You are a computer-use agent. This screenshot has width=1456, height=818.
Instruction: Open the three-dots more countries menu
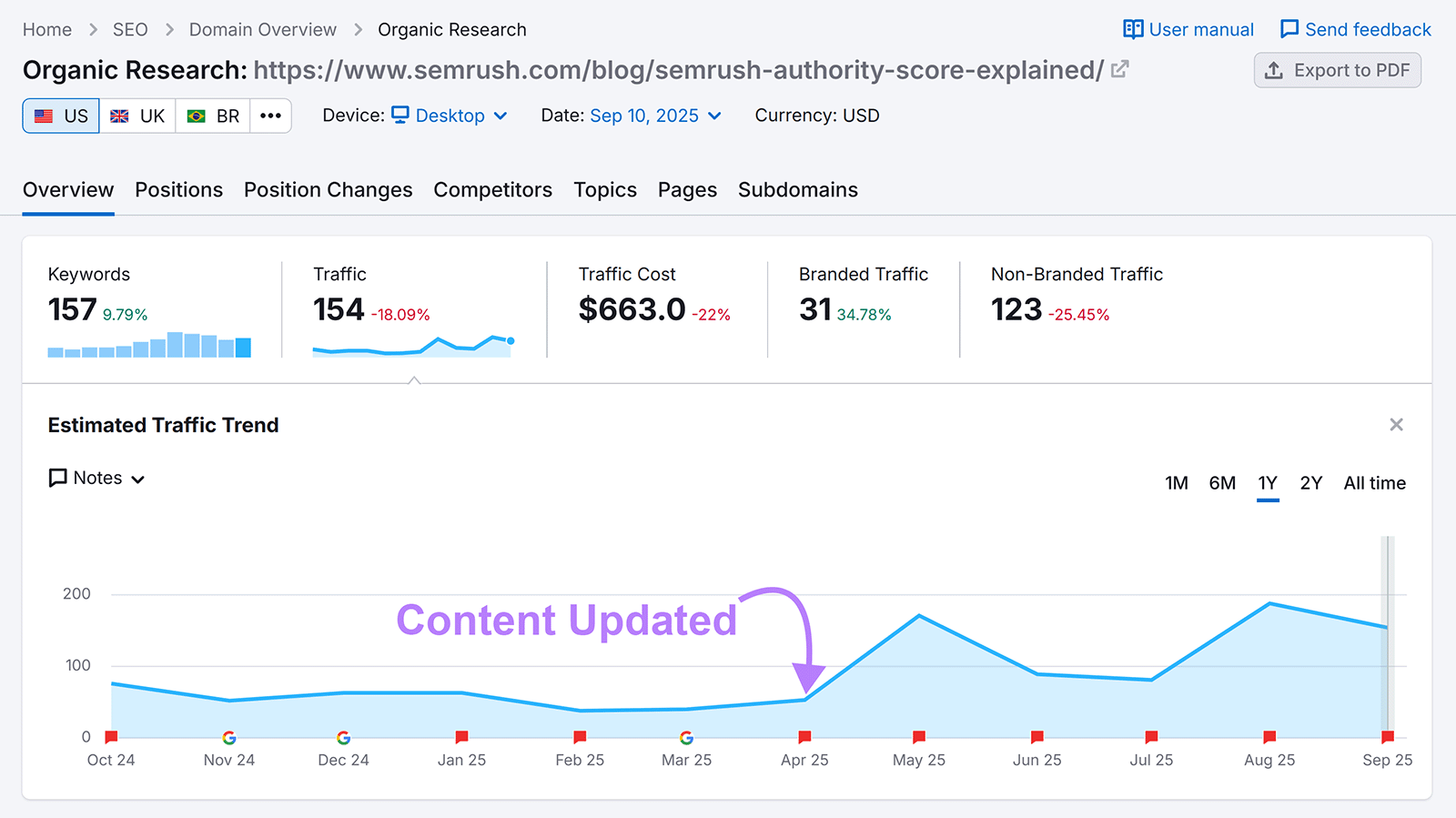[270, 116]
